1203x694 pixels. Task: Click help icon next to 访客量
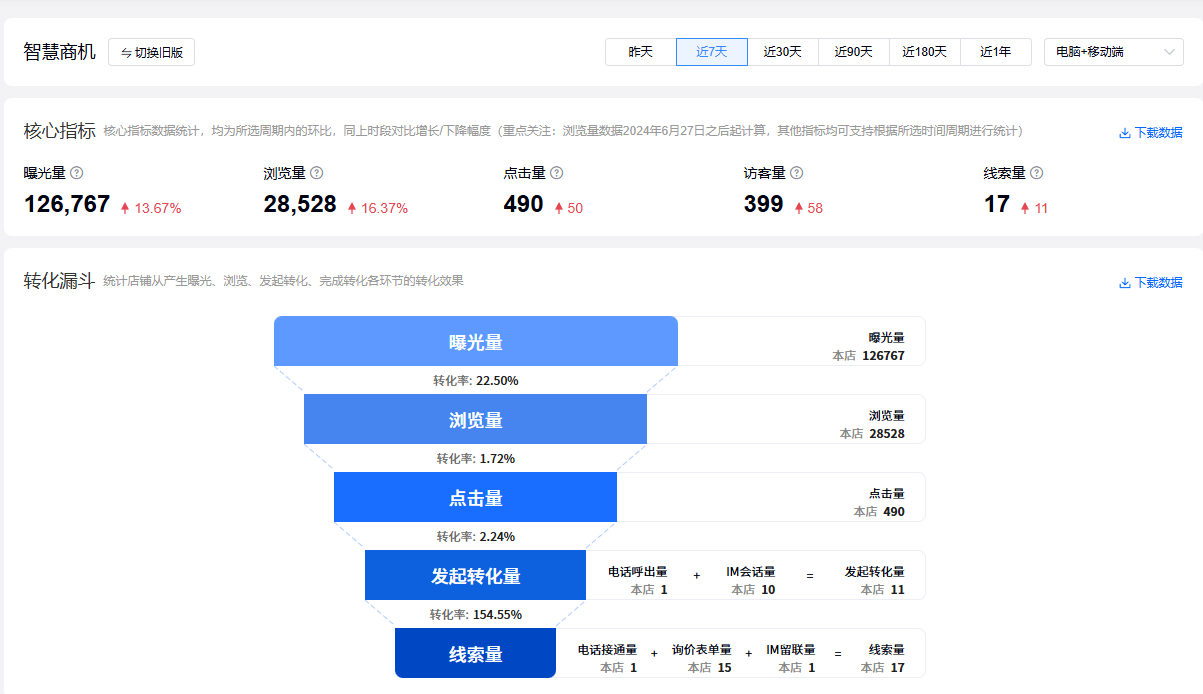pos(797,173)
